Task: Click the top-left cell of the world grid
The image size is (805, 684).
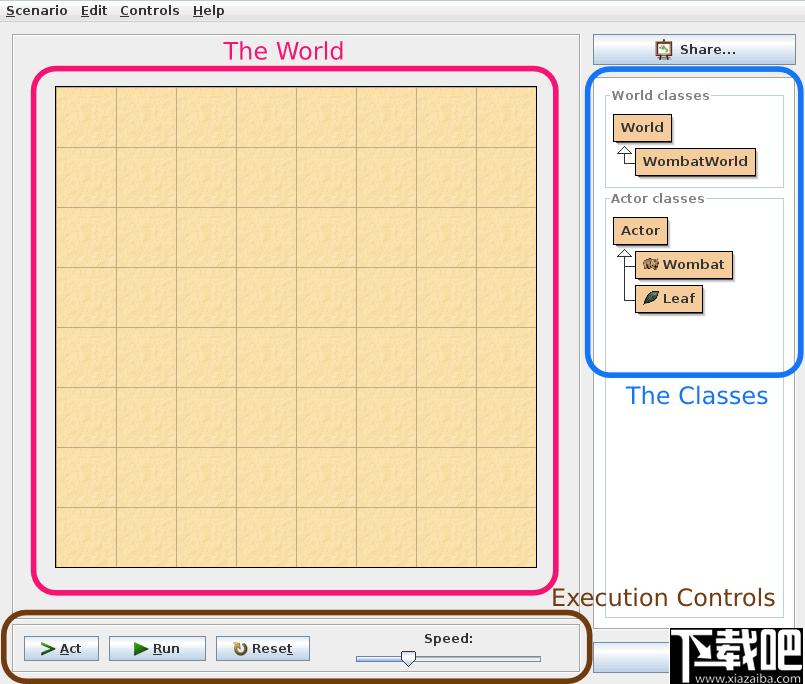Action: [x=86, y=117]
